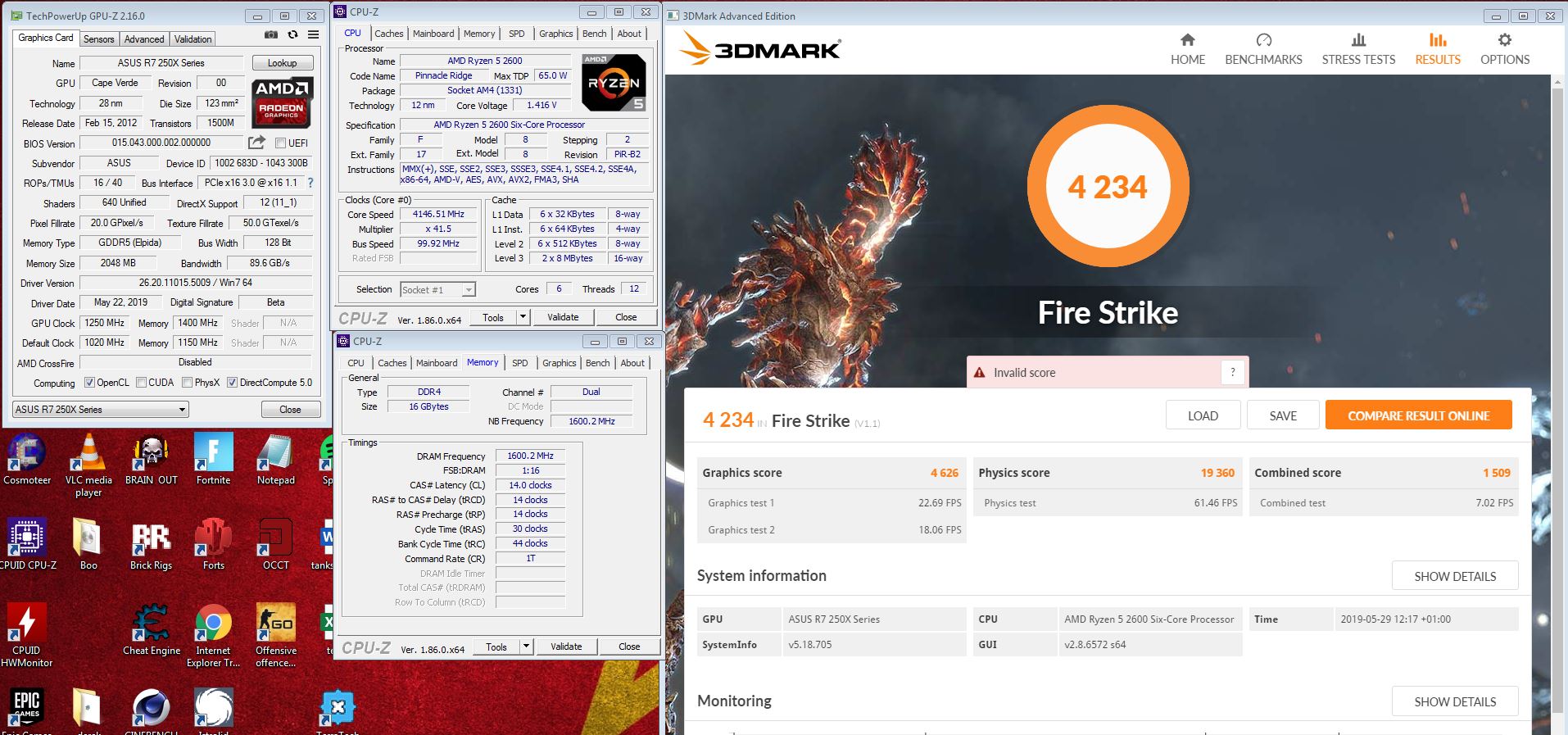Click the SAVE button in 3DMark

click(x=1283, y=415)
